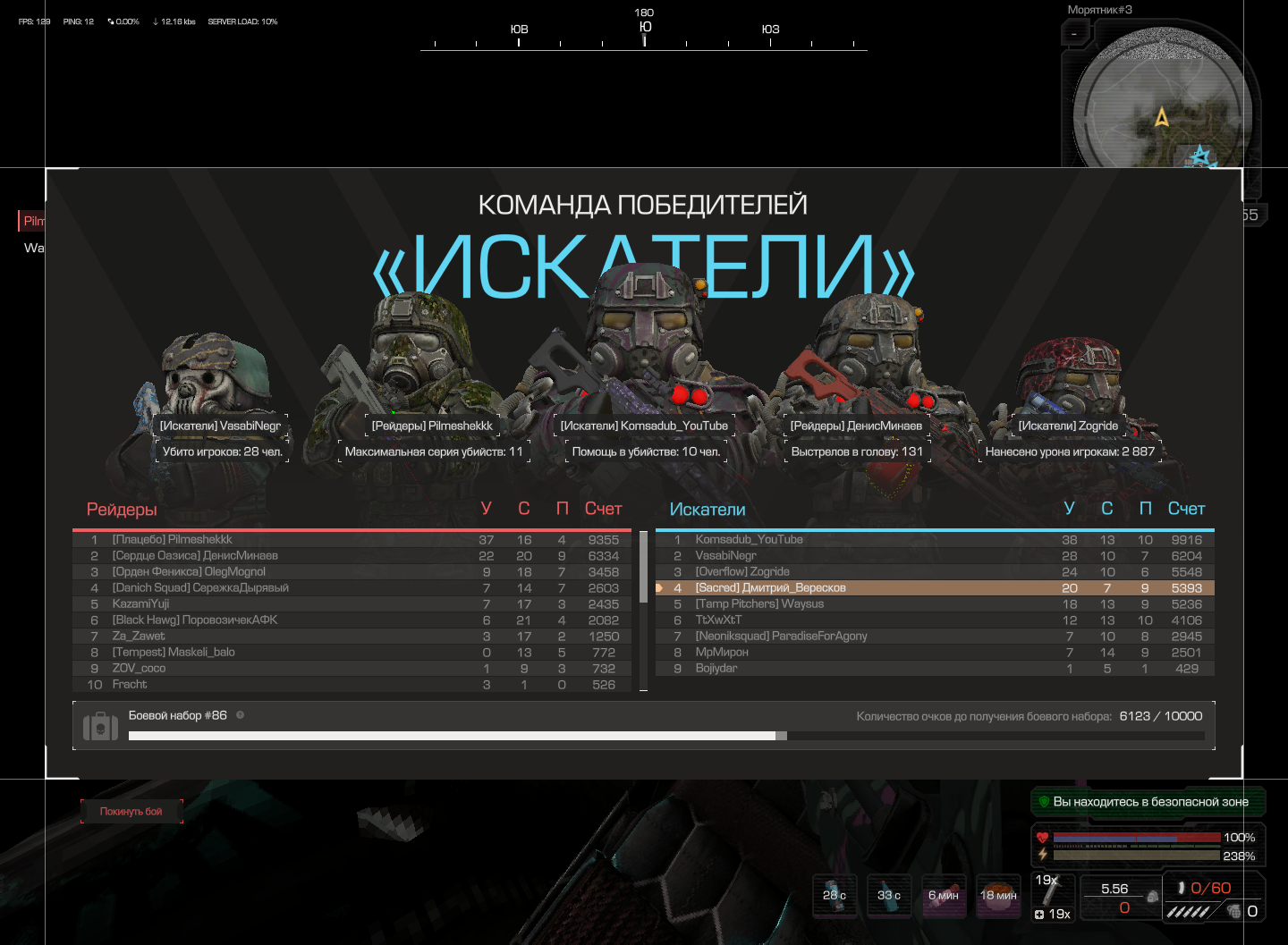This screenshot has height=945, width=1288.
Task: Select row [Overflow] Zogride
Action: (x=935, y=572)
